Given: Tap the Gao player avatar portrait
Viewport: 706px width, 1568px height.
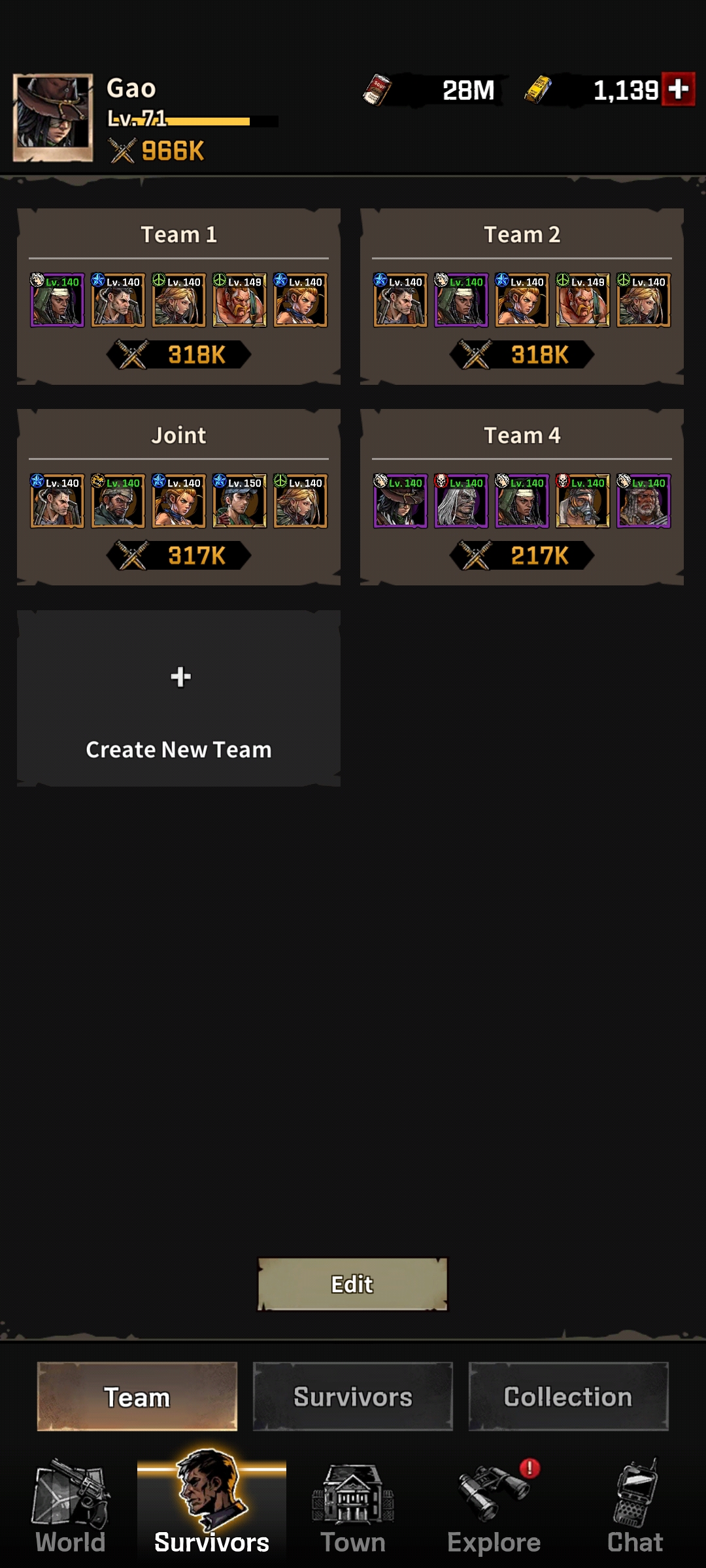Looking at the screenshot, I should (53, 118).
